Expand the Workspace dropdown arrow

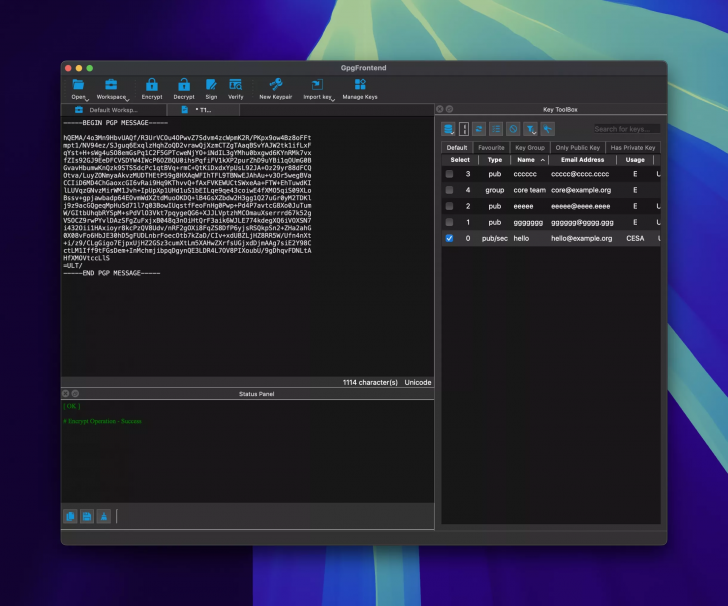(127, 99)
